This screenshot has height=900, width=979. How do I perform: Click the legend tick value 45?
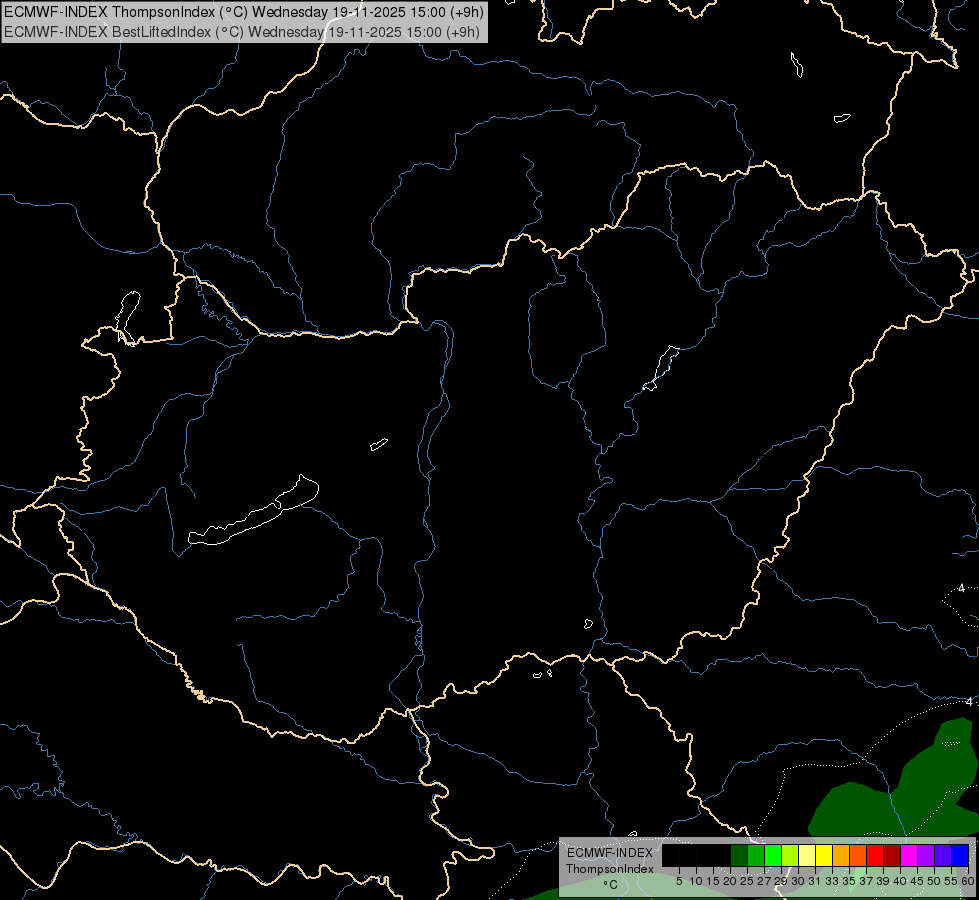click(x=917, y=881)
